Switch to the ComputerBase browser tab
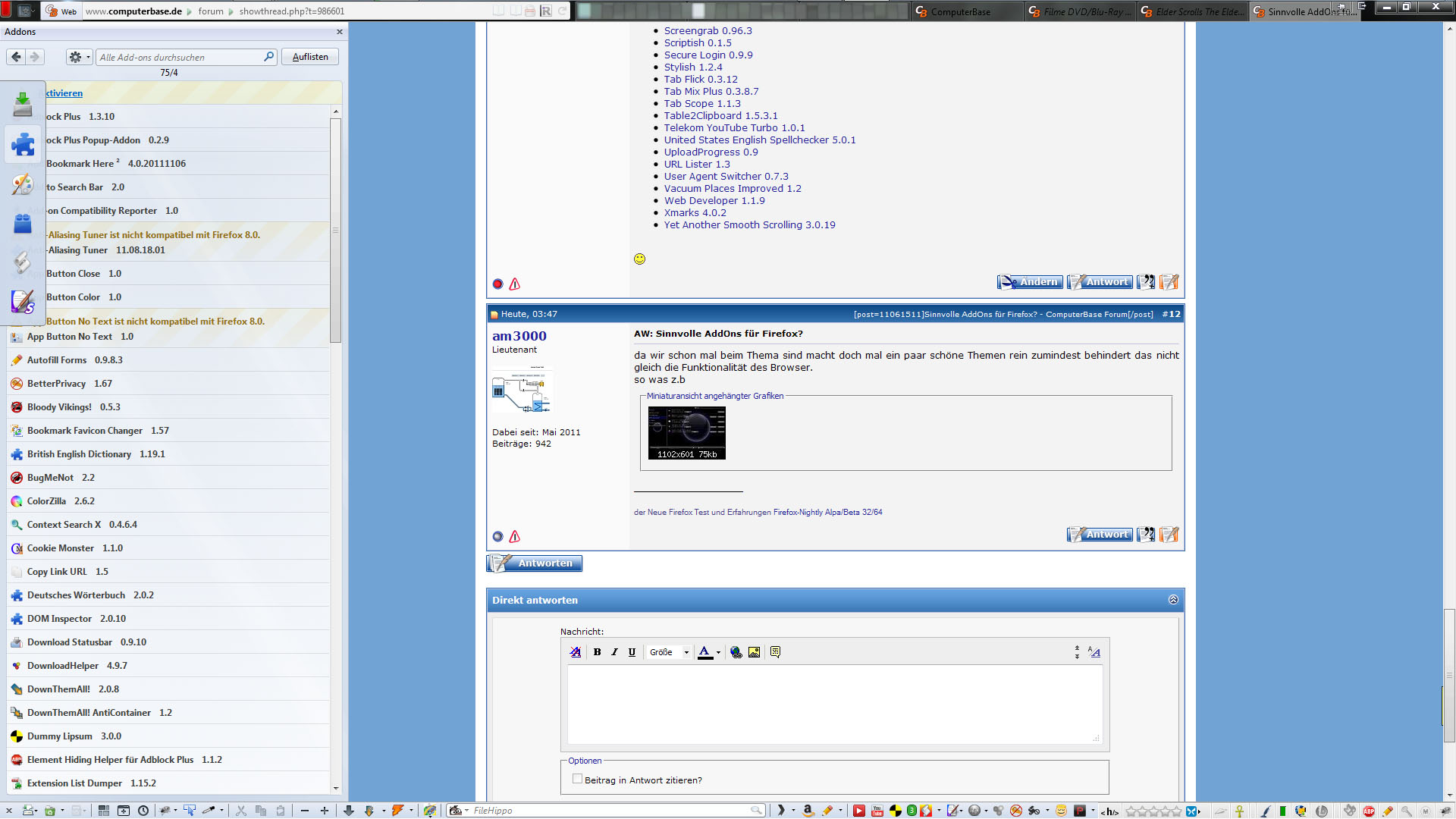This screenshot has height=819, width=1456. [960, 11]
